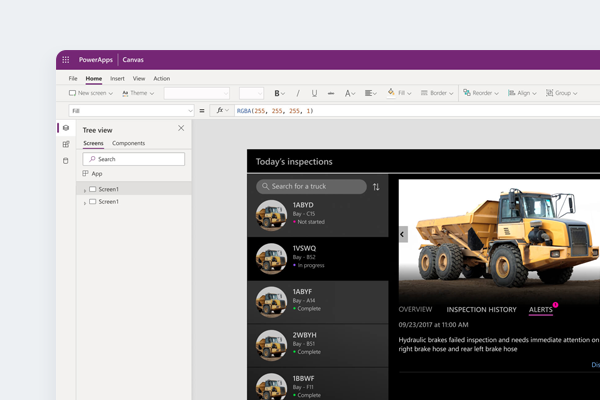Open the OVERVIEW tab
Viewport: 600px width, 400px height.
[415, 309]
